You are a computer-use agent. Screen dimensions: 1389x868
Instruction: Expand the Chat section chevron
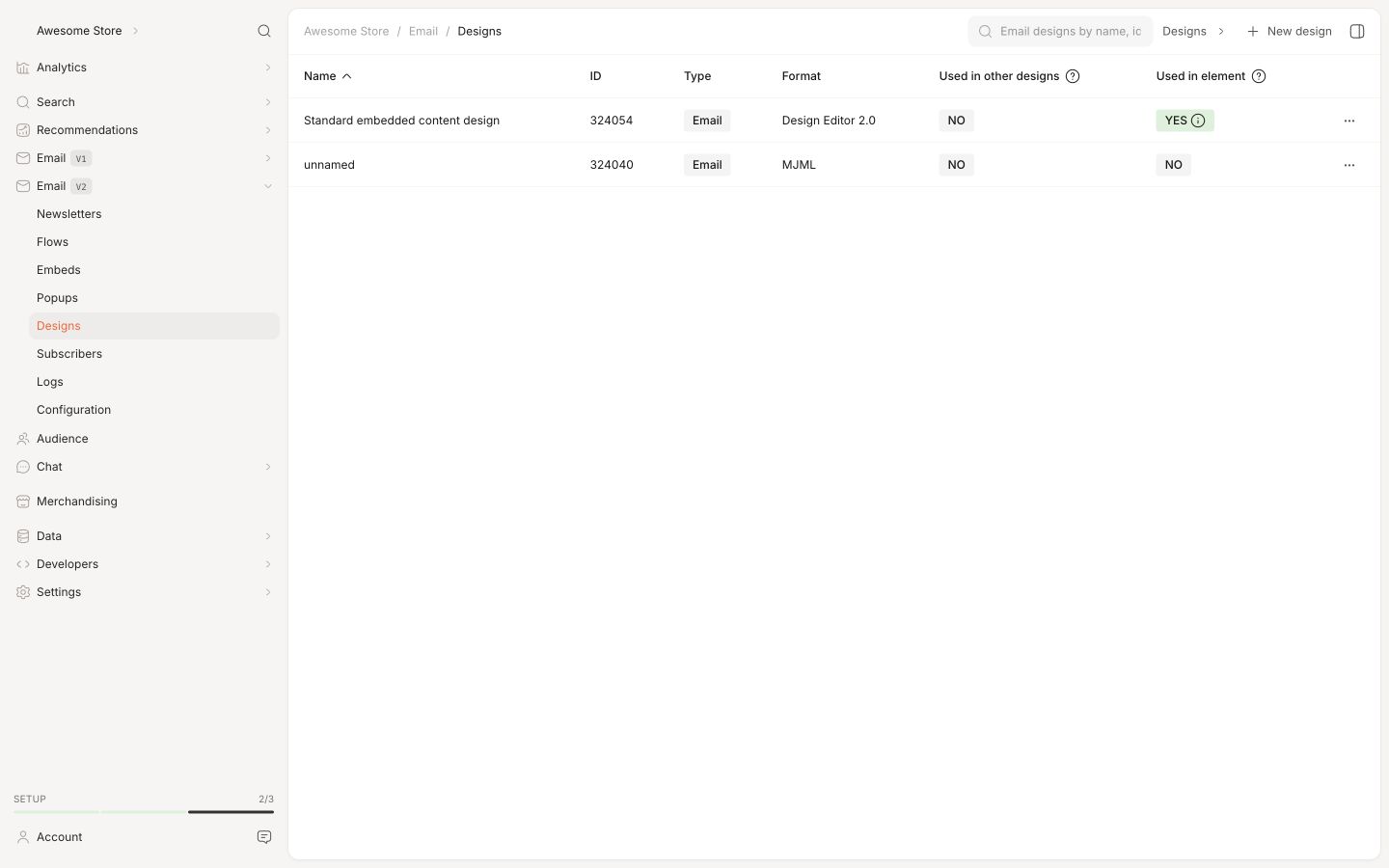click(x=268, y=467)
